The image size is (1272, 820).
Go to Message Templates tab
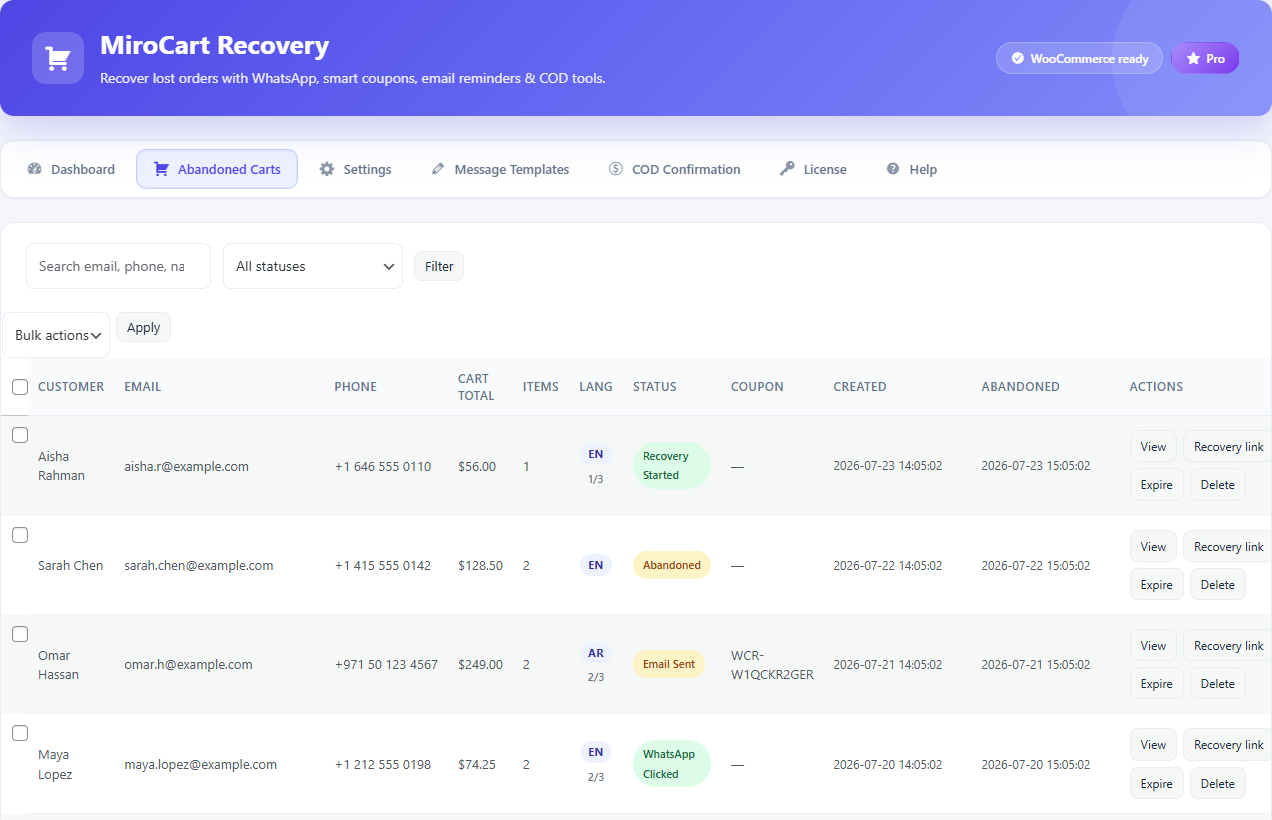500,169
